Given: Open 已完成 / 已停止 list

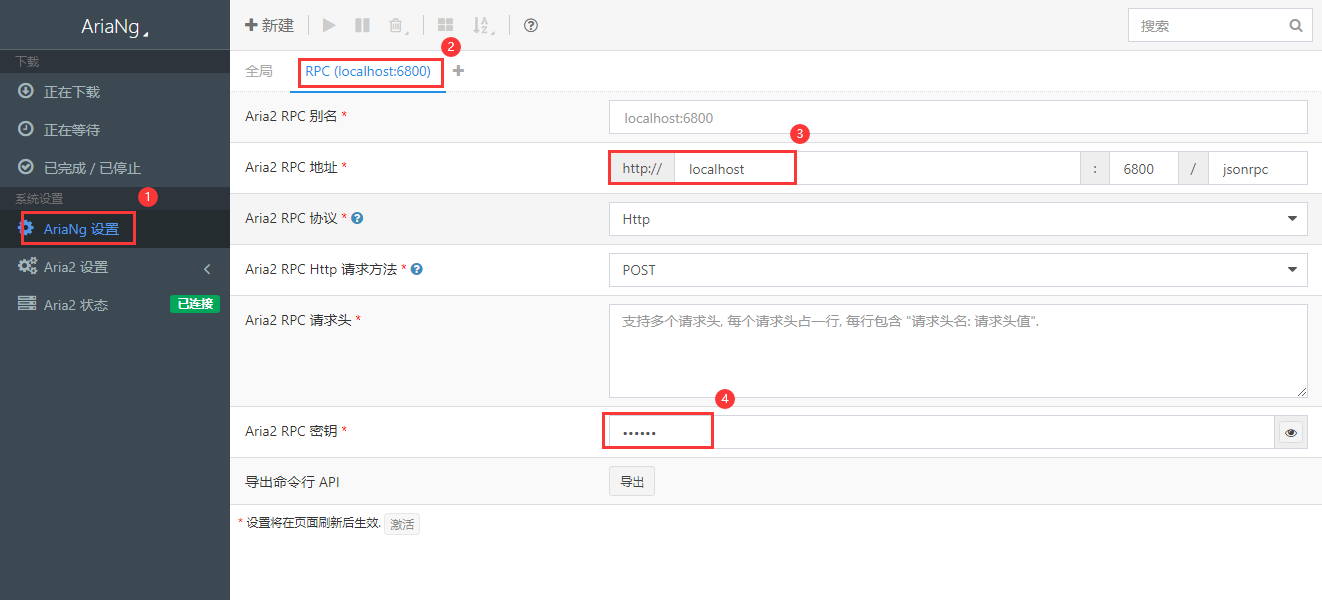Looking at the screenshot, I should tap(115, 168).
